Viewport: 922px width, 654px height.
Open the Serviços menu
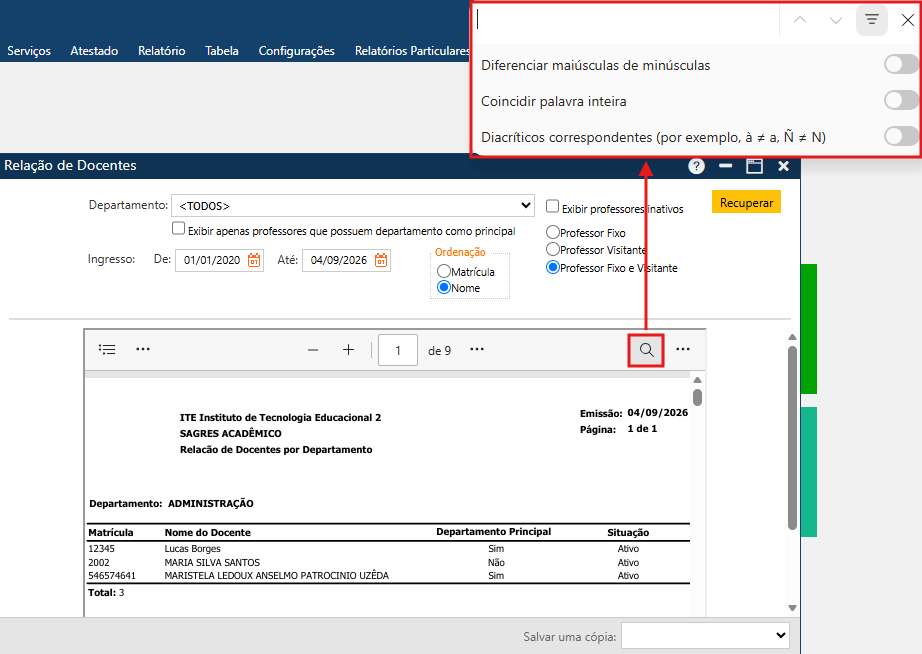29,51
